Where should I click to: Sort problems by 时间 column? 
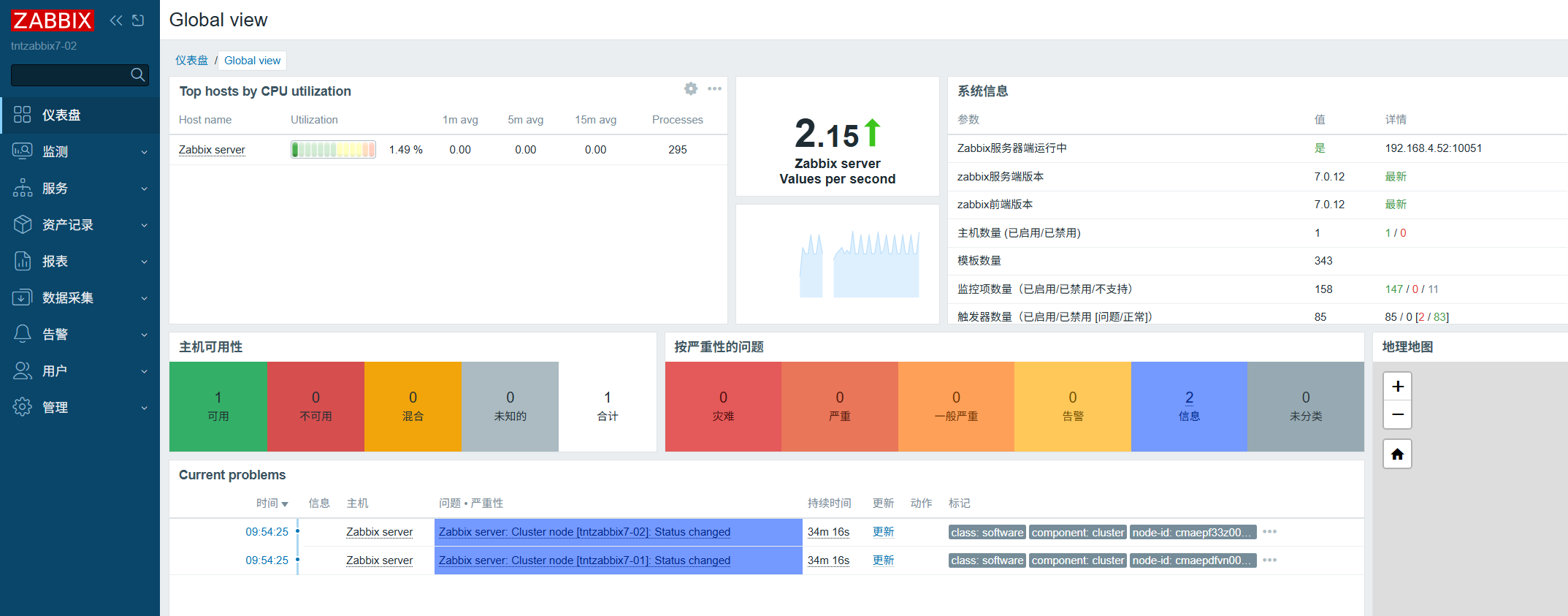(272, 503)
